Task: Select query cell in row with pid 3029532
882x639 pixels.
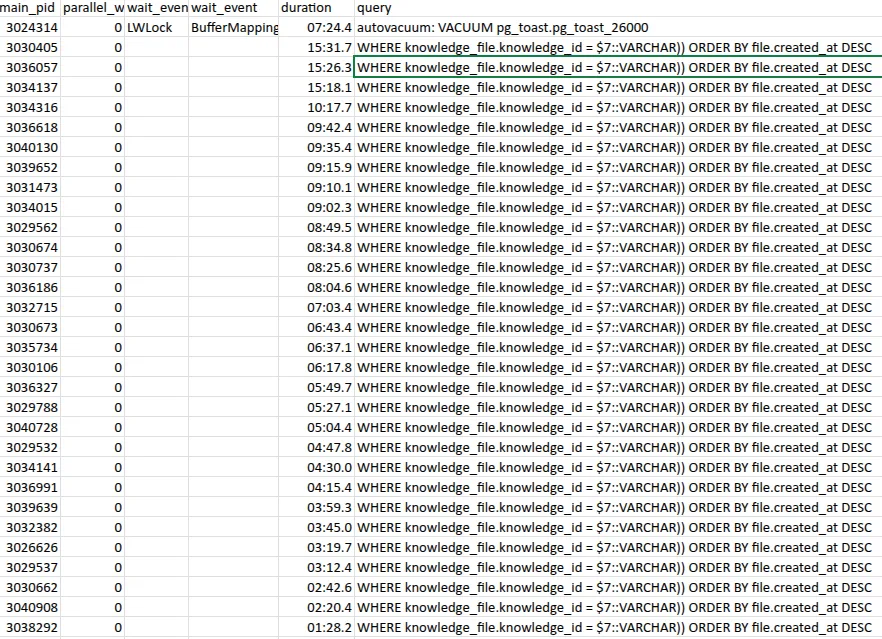Action: click(618, 448)
